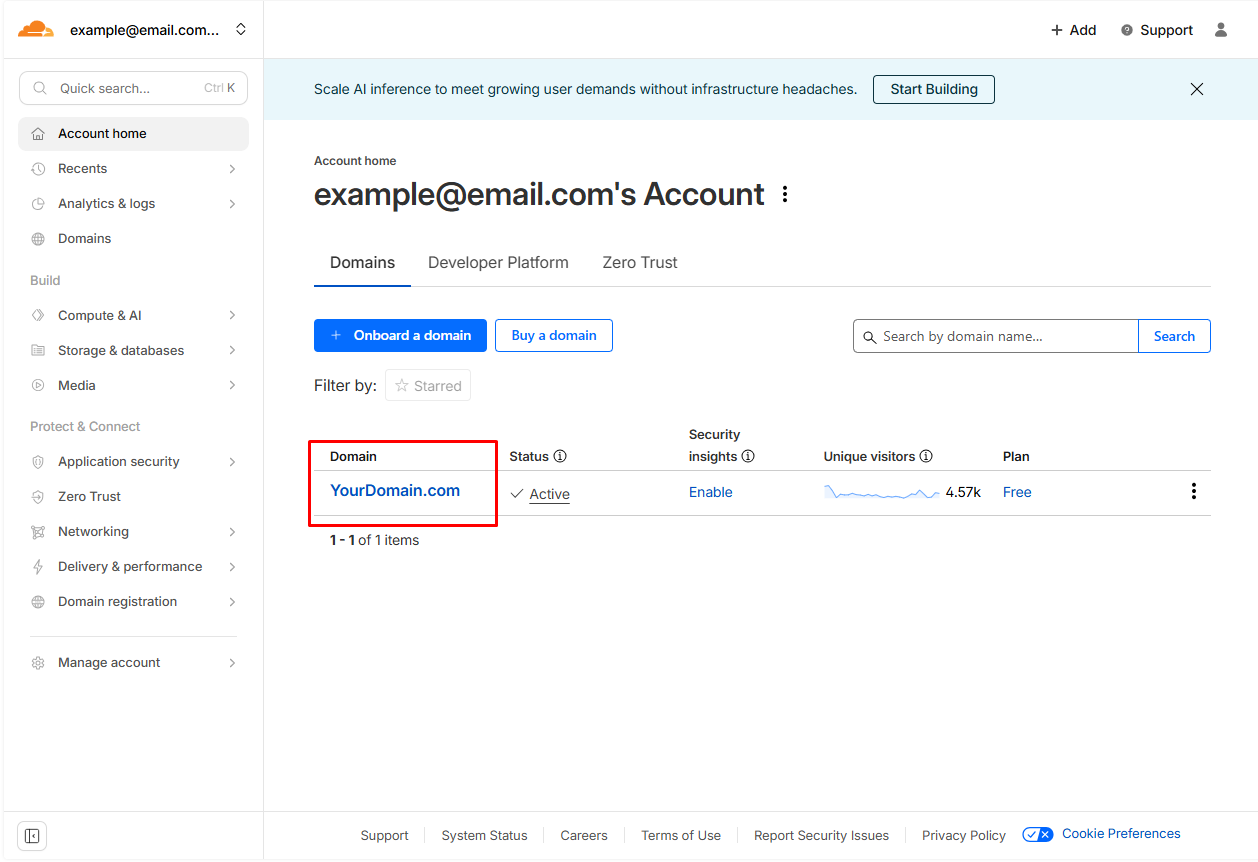Switch to the Developer Platform tab
This screenshot has height=862, width=1258.
click(x=498, y=263)
